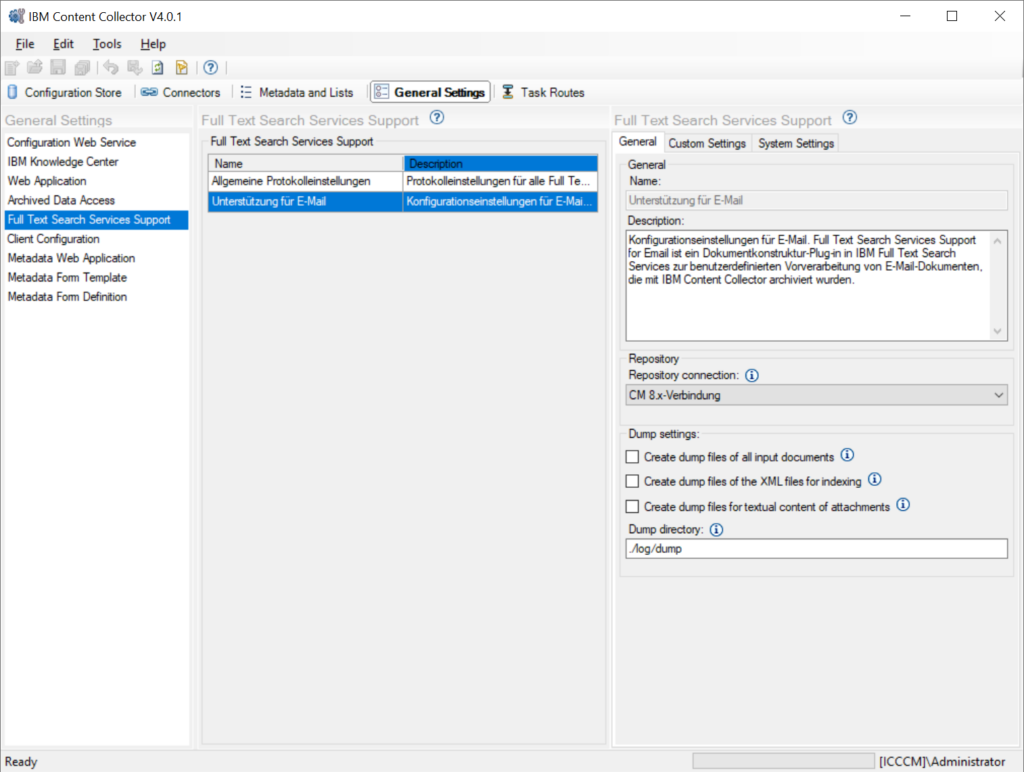Click the Dump directory input field
The width and height of the screenshot is (1024, 772).
point(816,549)
